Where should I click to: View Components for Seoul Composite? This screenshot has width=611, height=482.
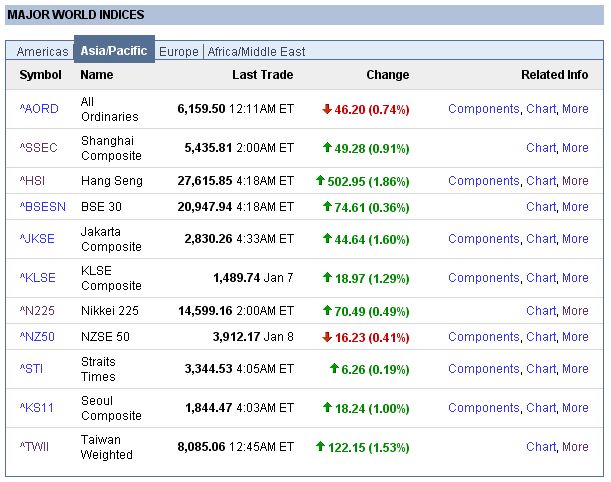484,408
